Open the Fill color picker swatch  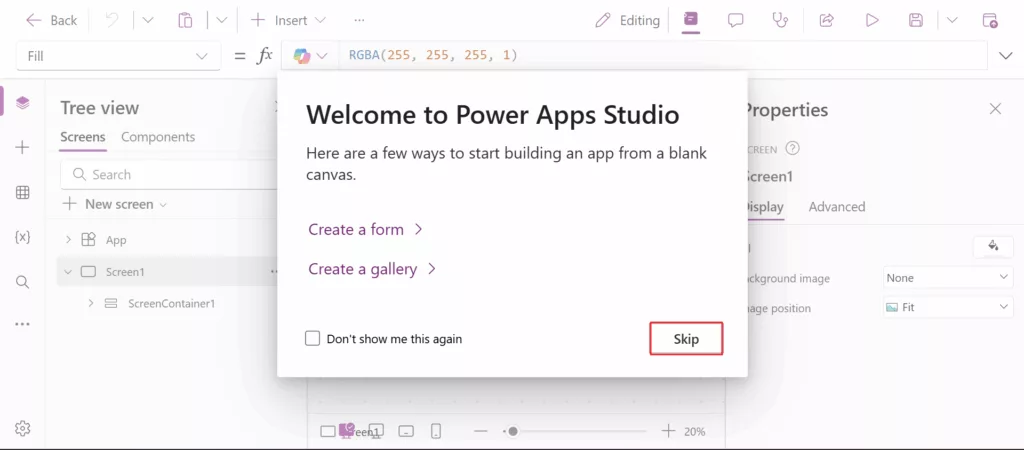pyautogui.click(x=993, y=246)
